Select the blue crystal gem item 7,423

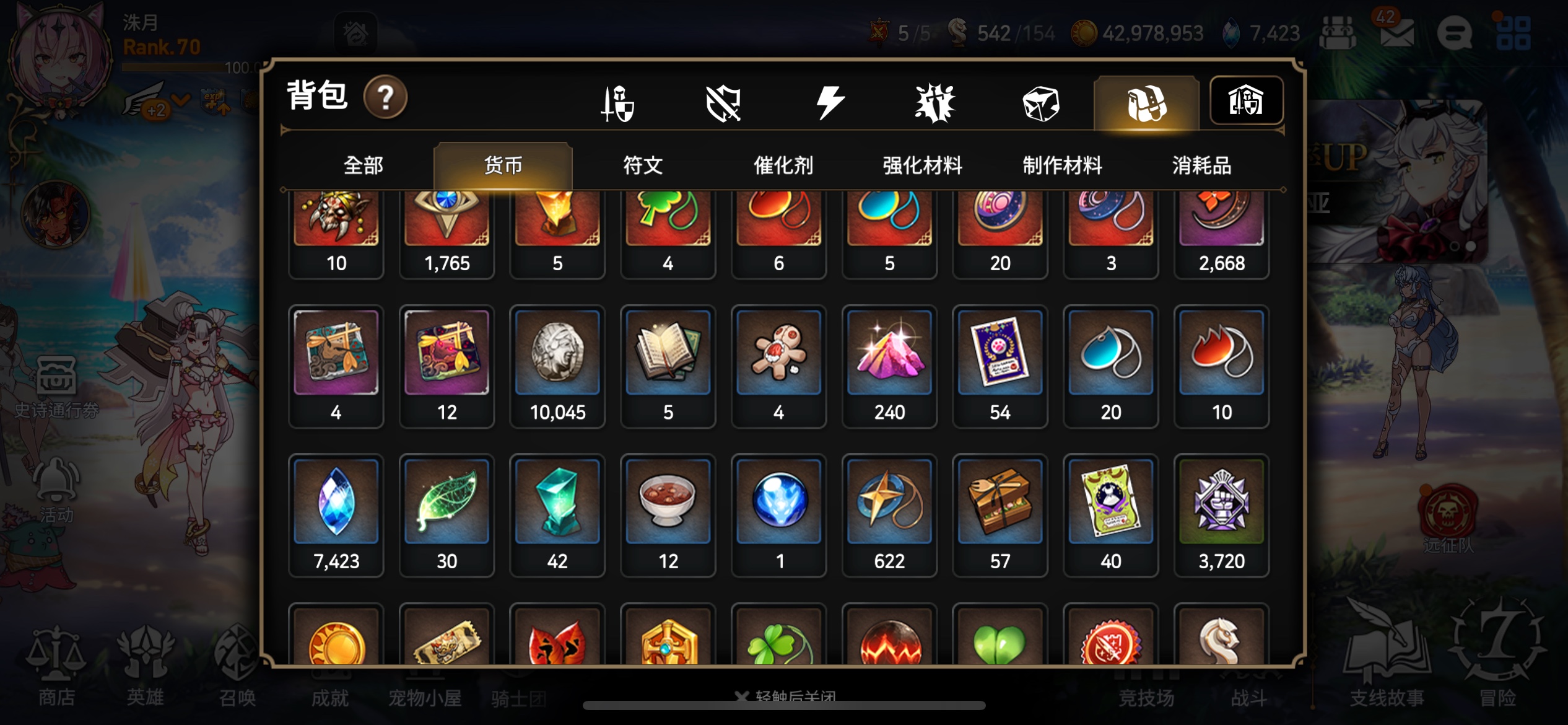click(x=336, y=516)
